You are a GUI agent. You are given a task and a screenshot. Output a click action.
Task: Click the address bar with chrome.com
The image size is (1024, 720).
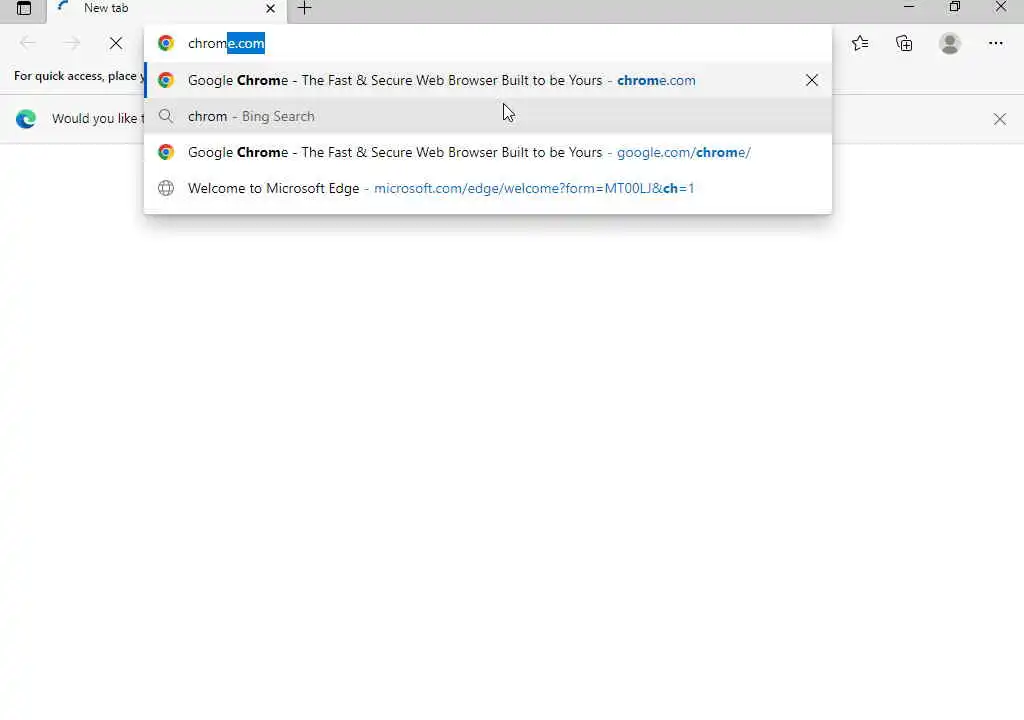488,43
